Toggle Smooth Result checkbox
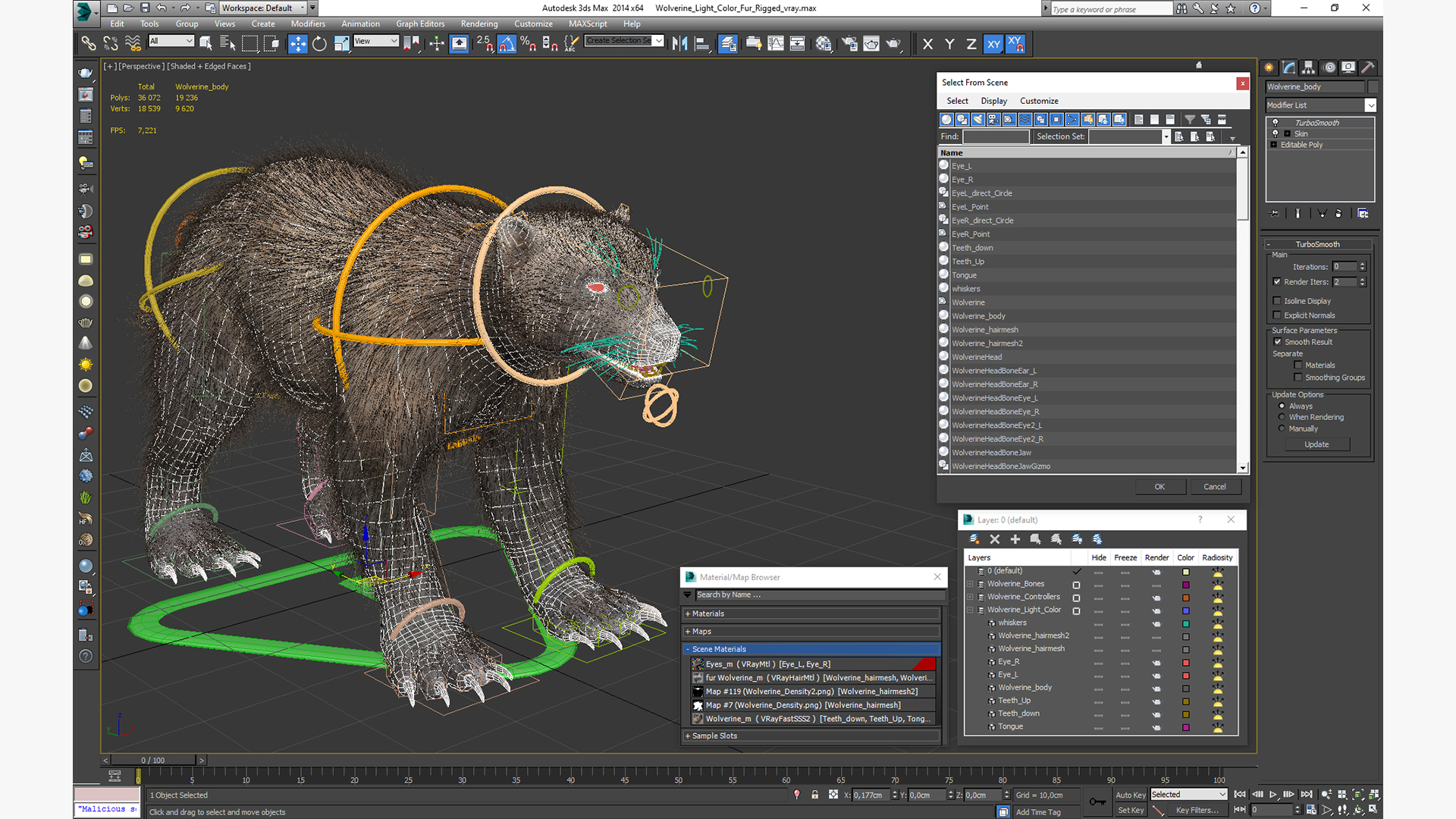This screenshot has width=1456, height=819. 1278,342
